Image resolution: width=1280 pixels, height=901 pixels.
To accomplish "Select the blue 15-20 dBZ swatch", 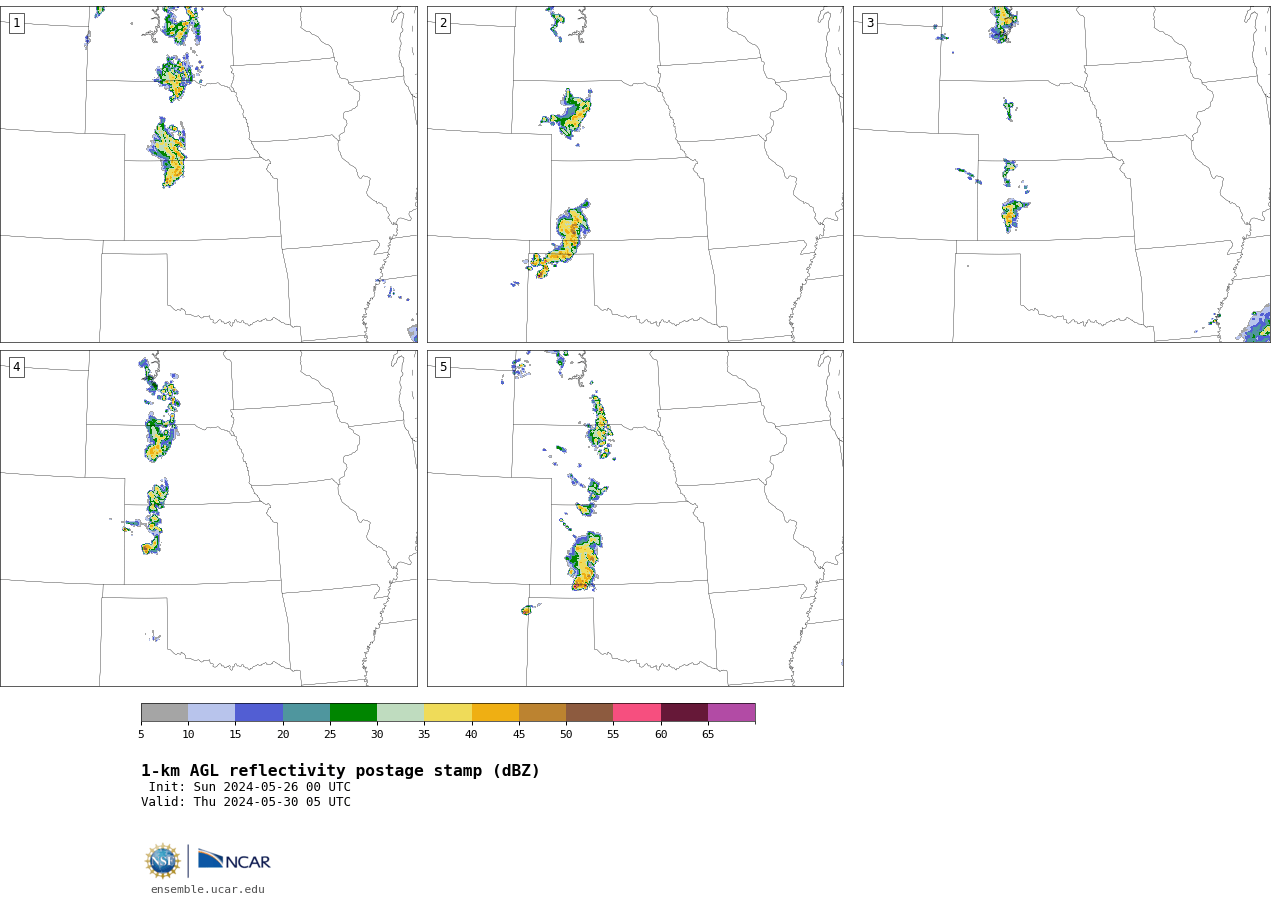I will click(259, 713).
